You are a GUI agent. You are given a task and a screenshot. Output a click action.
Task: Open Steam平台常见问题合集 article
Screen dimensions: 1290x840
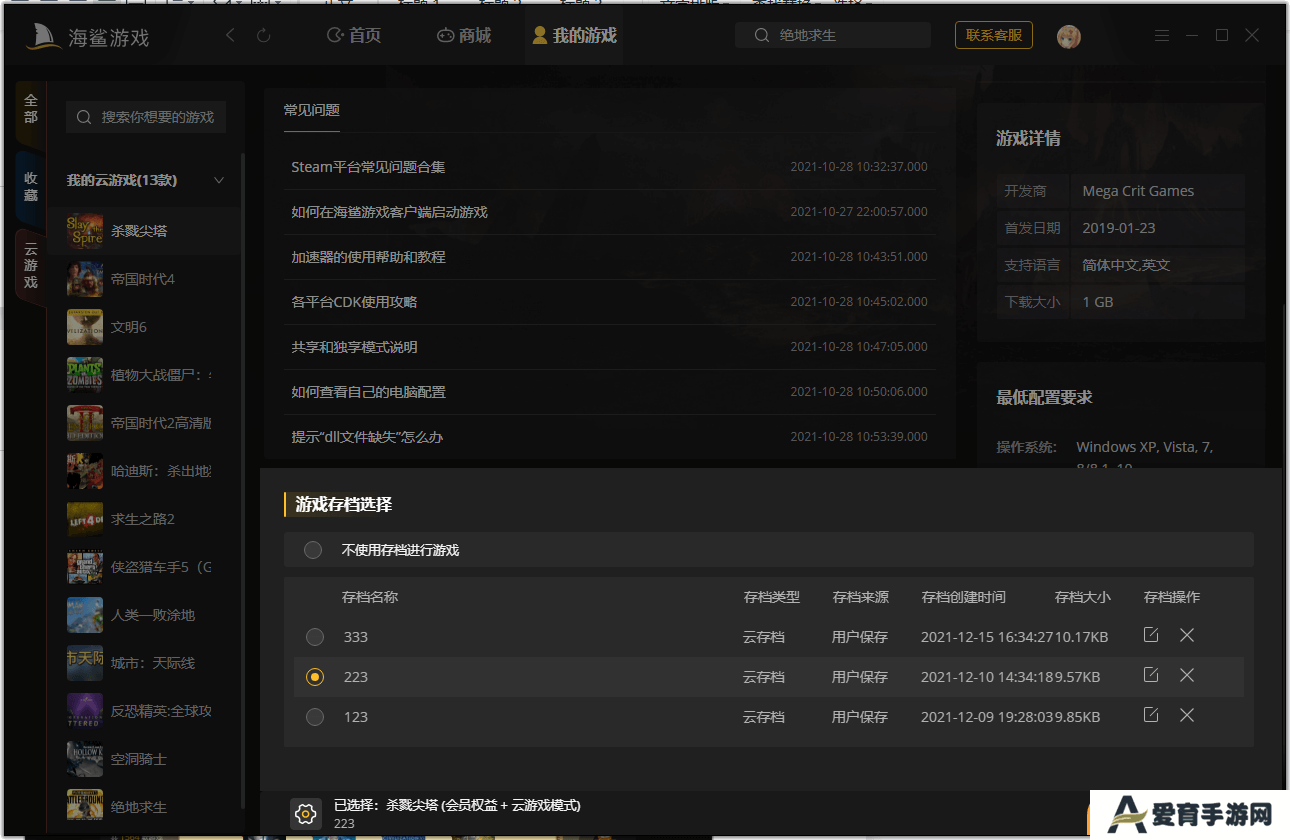(x=368, y=167)
